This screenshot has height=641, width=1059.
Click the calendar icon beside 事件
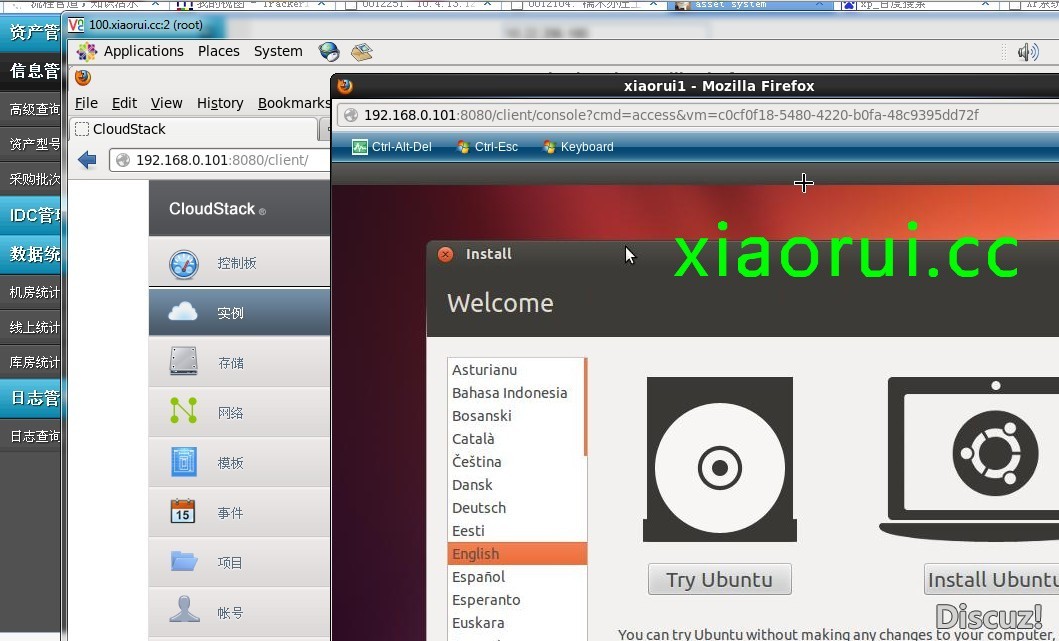point(183,511)
